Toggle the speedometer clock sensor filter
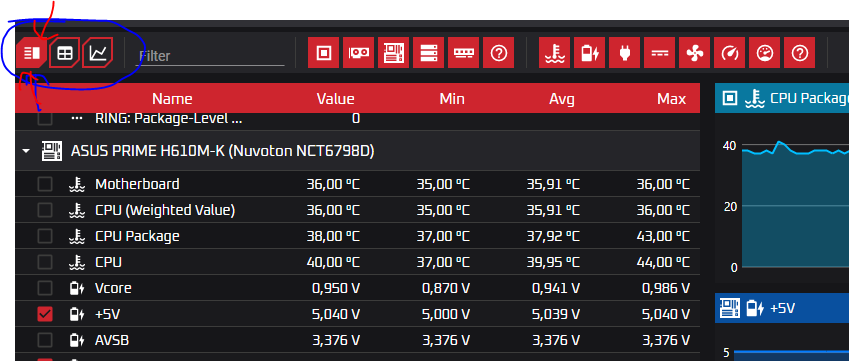This screenshot has height=361, width=849. coord(729,52)
